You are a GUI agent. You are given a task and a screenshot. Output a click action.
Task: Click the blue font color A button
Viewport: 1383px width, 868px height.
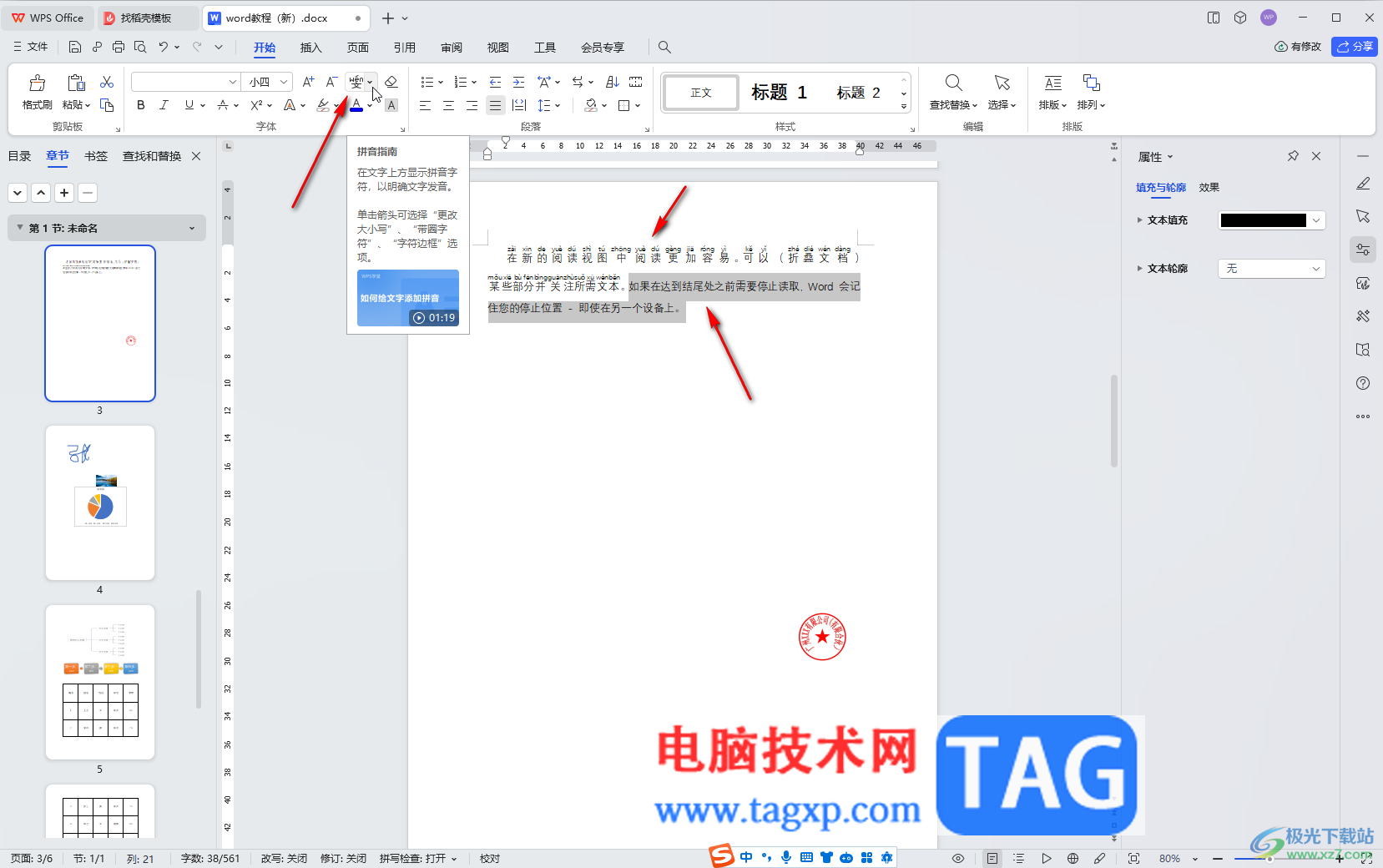pyautogui.click(x=356, y=105)
